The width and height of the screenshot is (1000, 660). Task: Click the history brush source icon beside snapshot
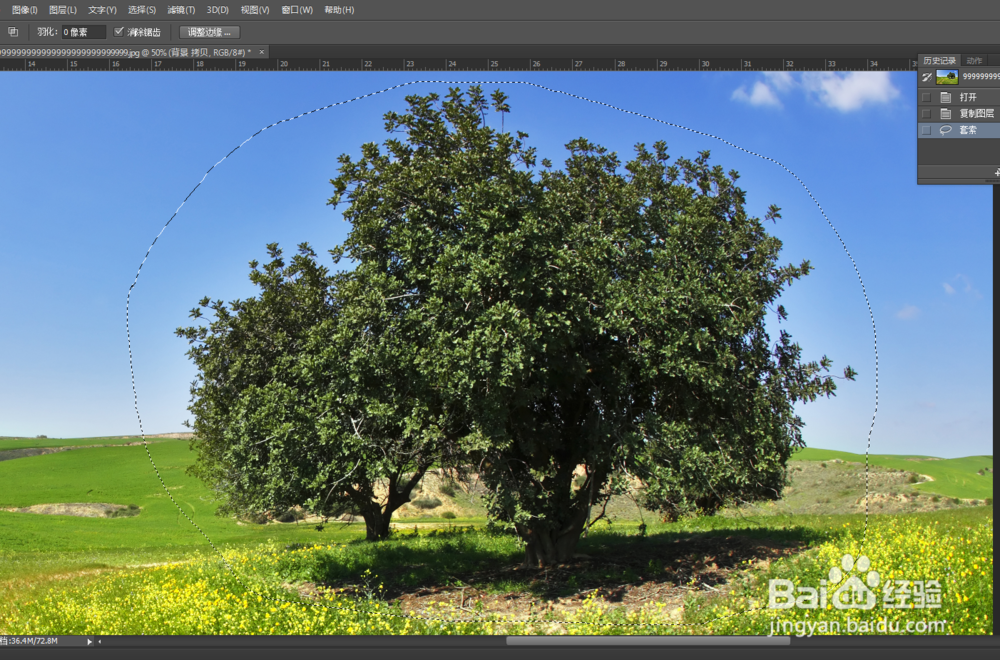[x=927, y=77]
